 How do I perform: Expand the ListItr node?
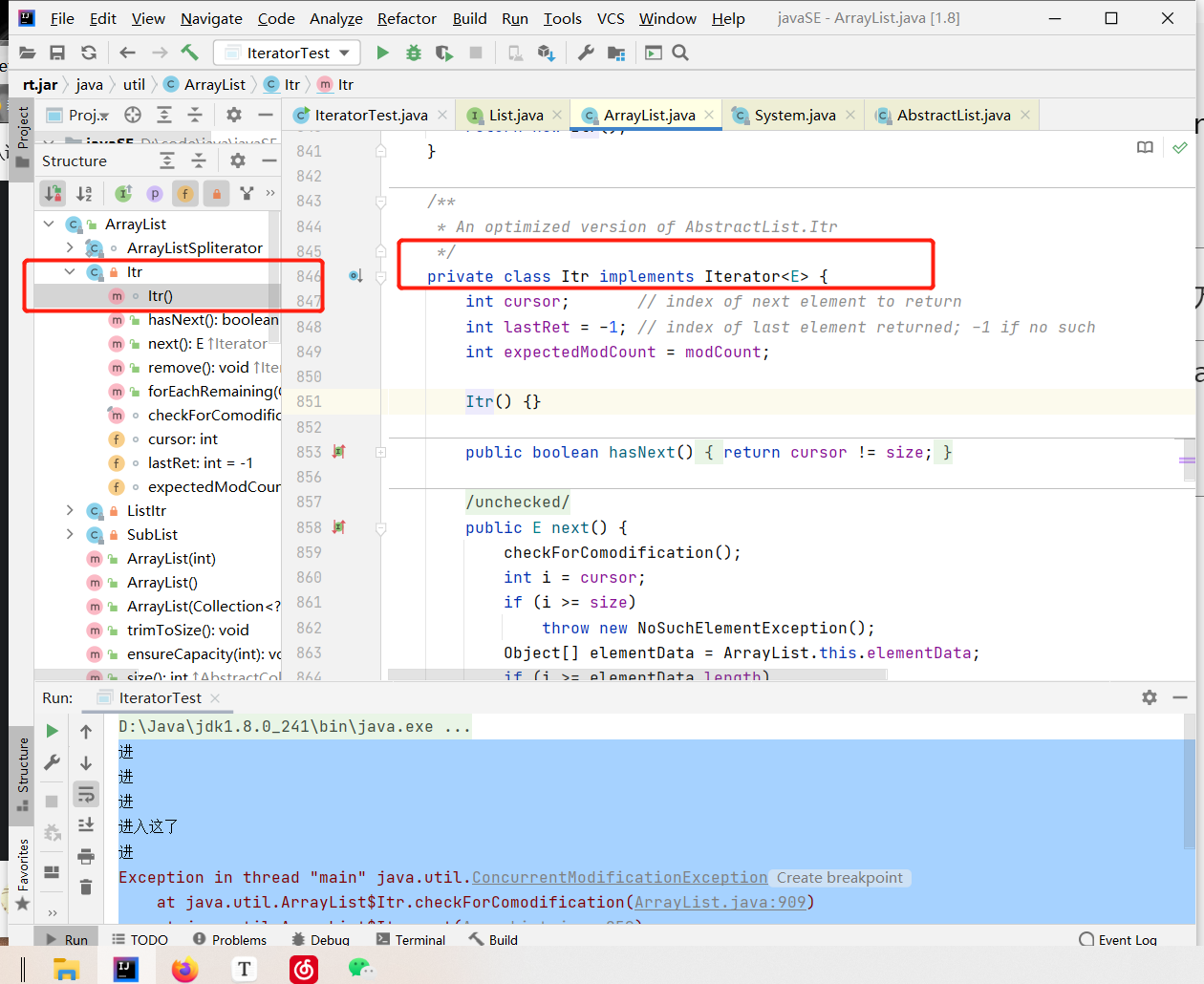70,510
